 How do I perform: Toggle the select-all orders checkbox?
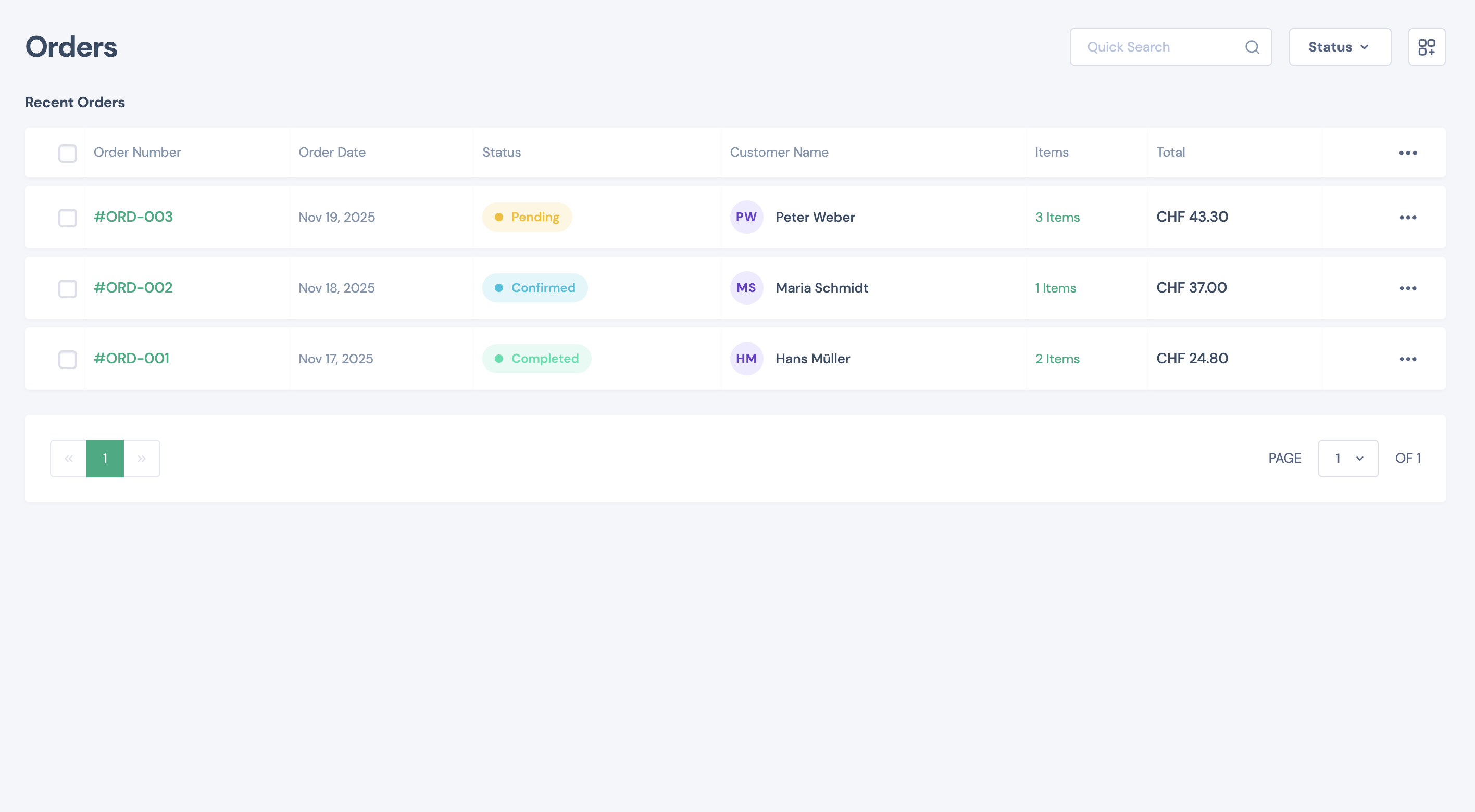[68, 153]
